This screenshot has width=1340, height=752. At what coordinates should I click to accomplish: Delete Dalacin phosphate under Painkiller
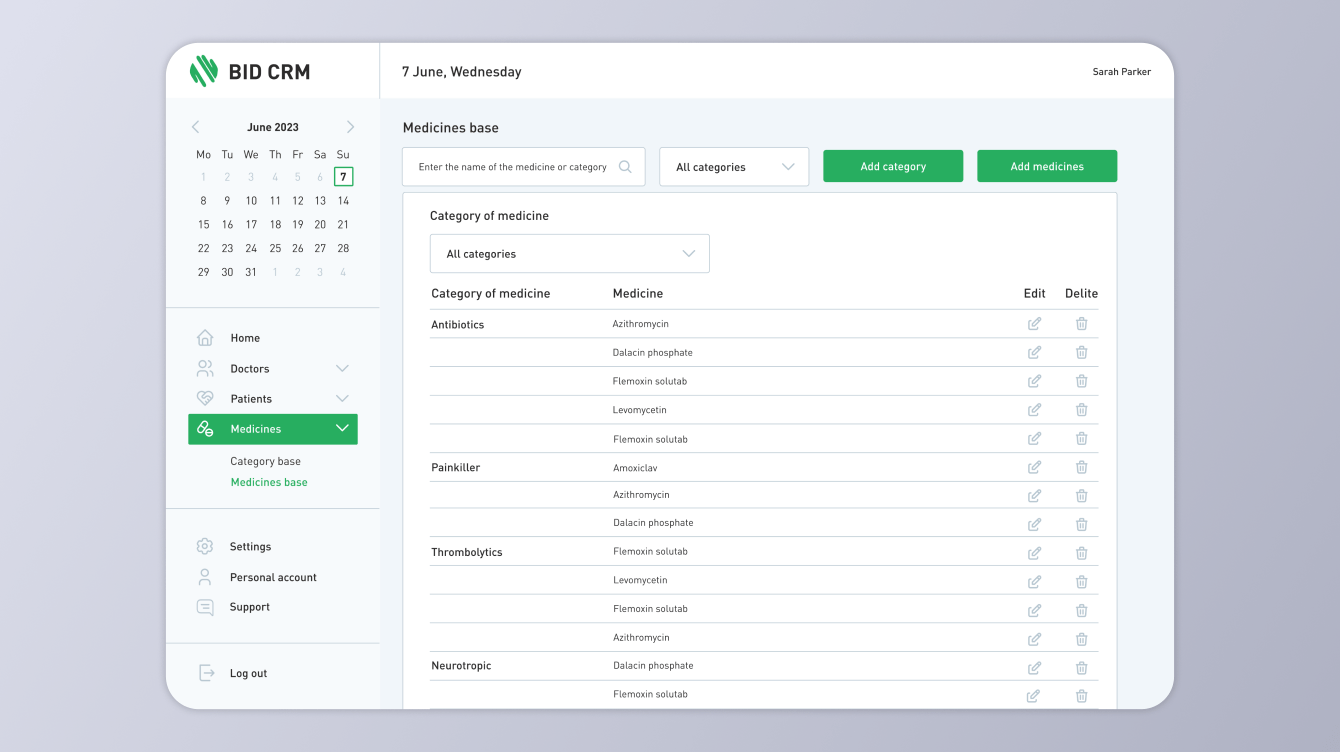(x=1081, y=524)
